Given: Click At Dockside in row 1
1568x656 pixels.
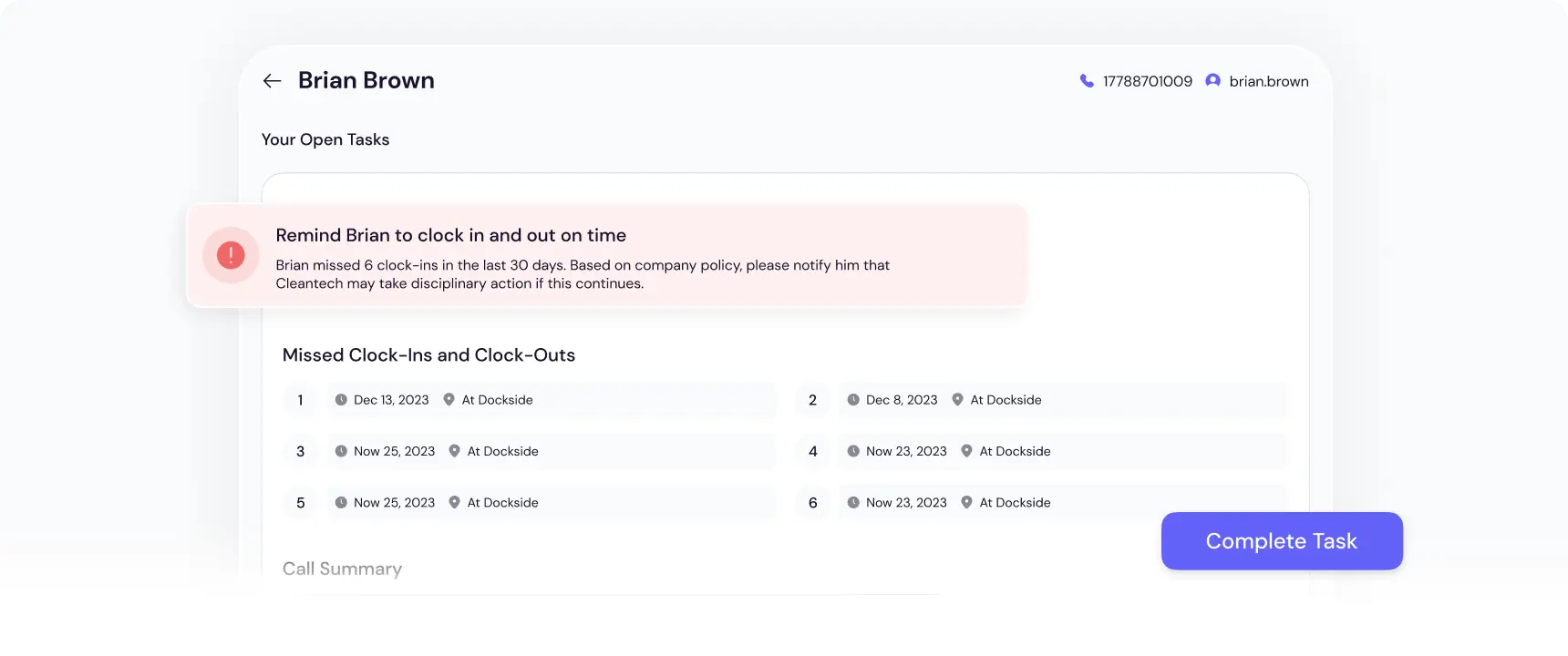Looking at the screenshot, I should (497, 400).
